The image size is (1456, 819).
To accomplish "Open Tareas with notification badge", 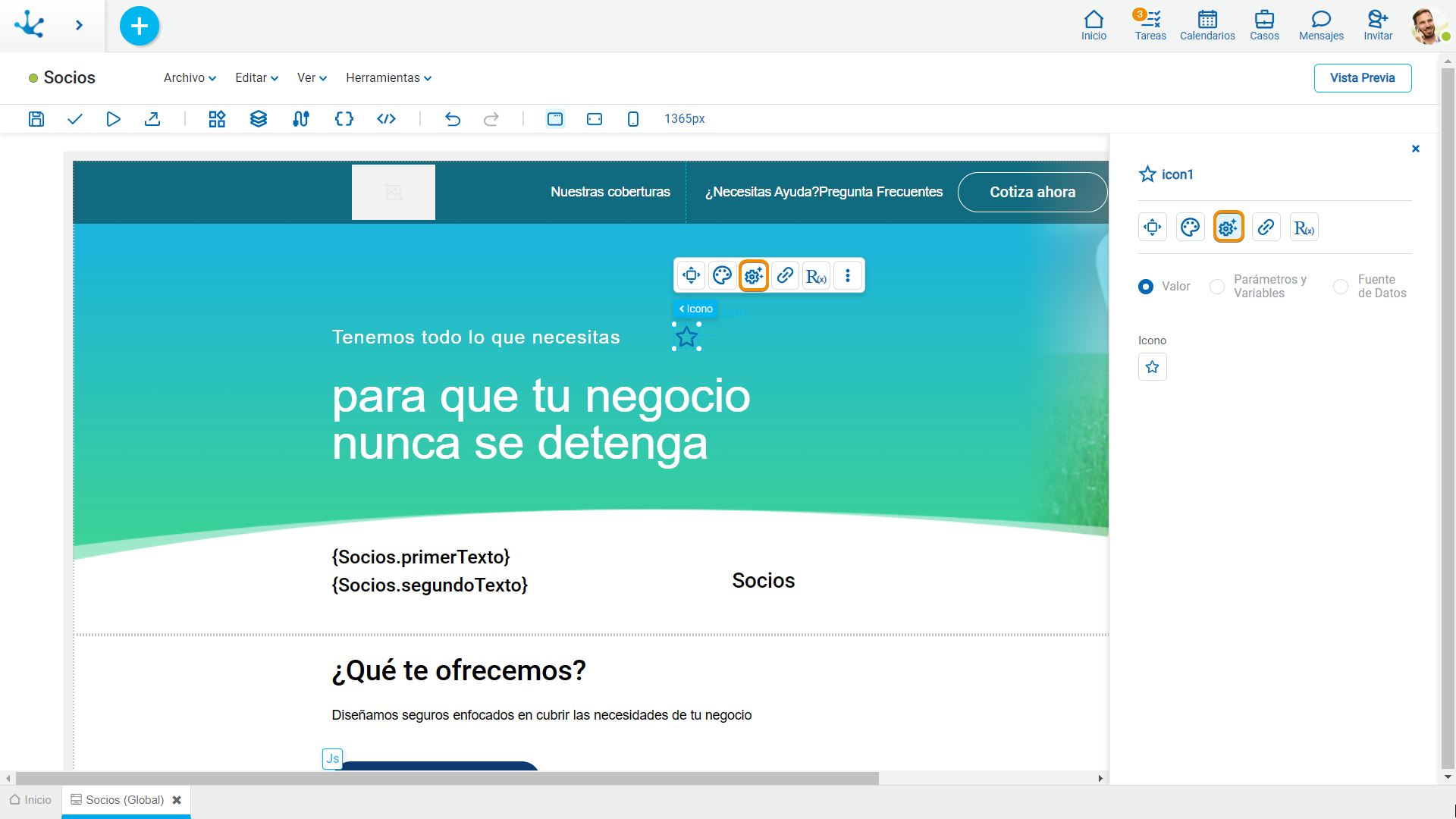I will click(x=1150, y=26).
